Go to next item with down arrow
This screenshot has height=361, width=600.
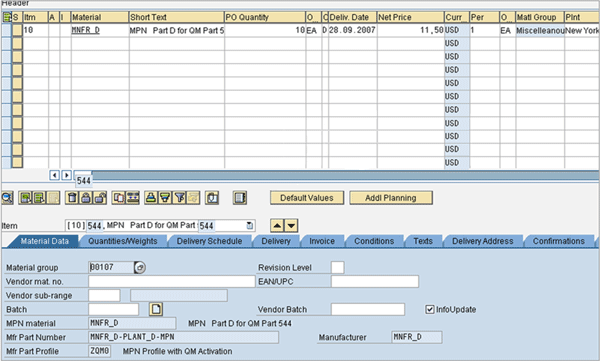pos(291,225)
